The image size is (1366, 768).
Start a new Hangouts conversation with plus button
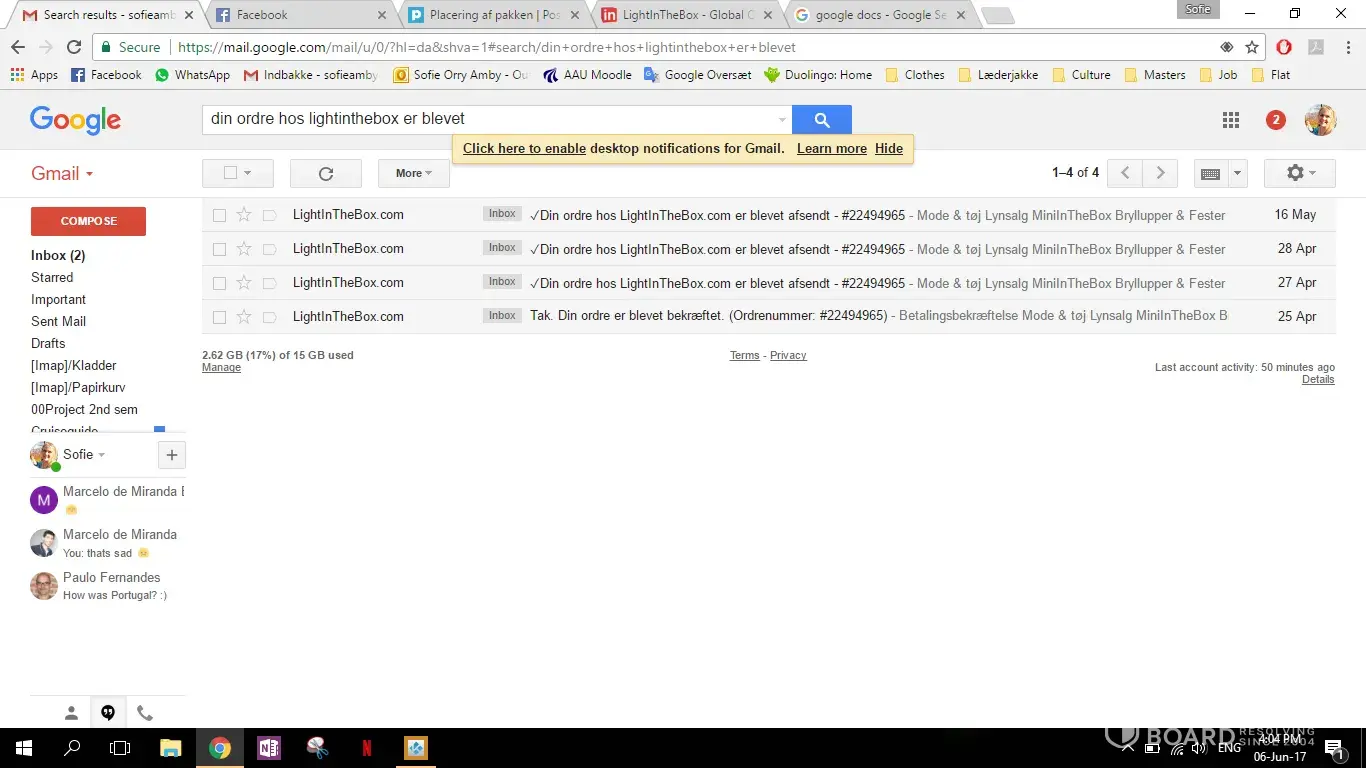172,455
